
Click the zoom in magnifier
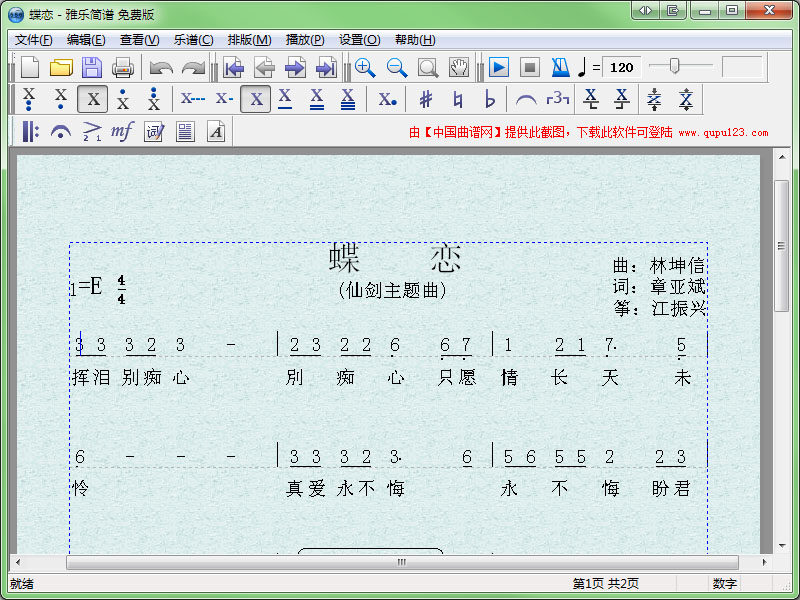point(365,68)
